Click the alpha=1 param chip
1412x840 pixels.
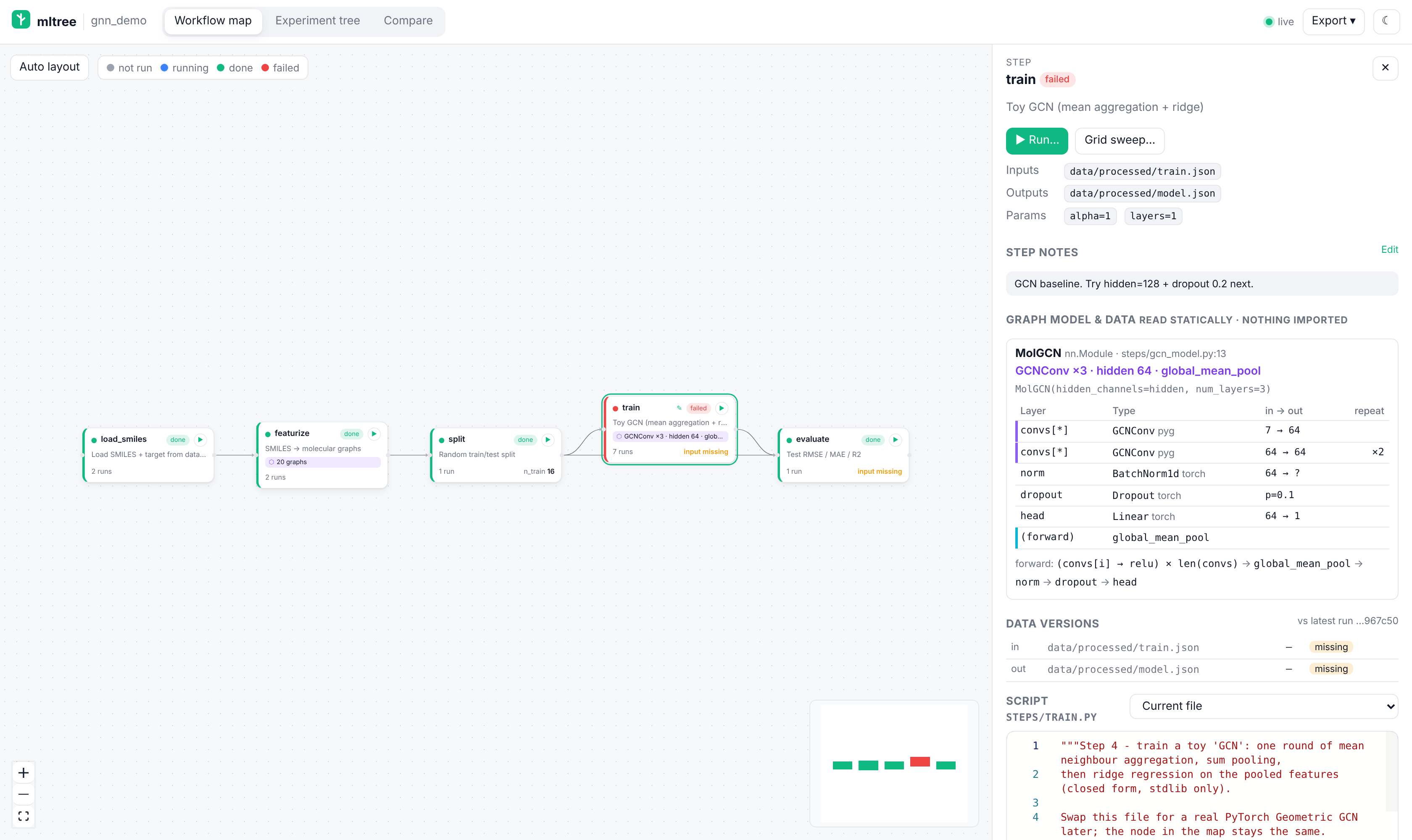click(x=1090, y=216)
